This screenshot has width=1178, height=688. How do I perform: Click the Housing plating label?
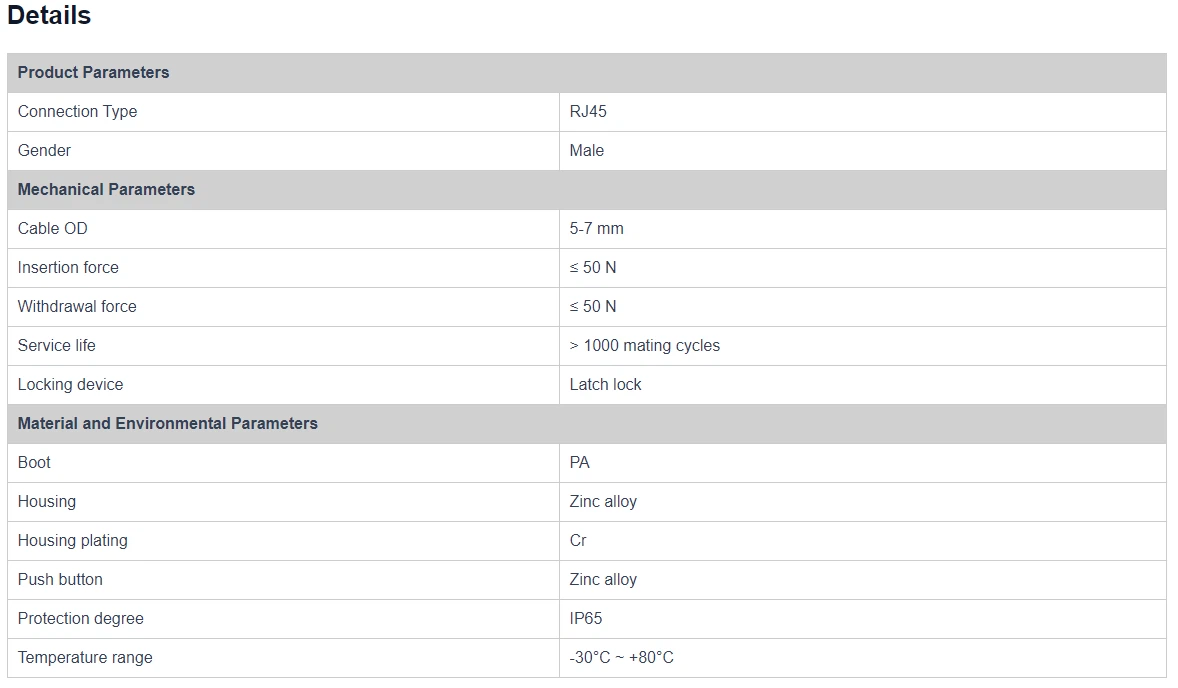73,540
